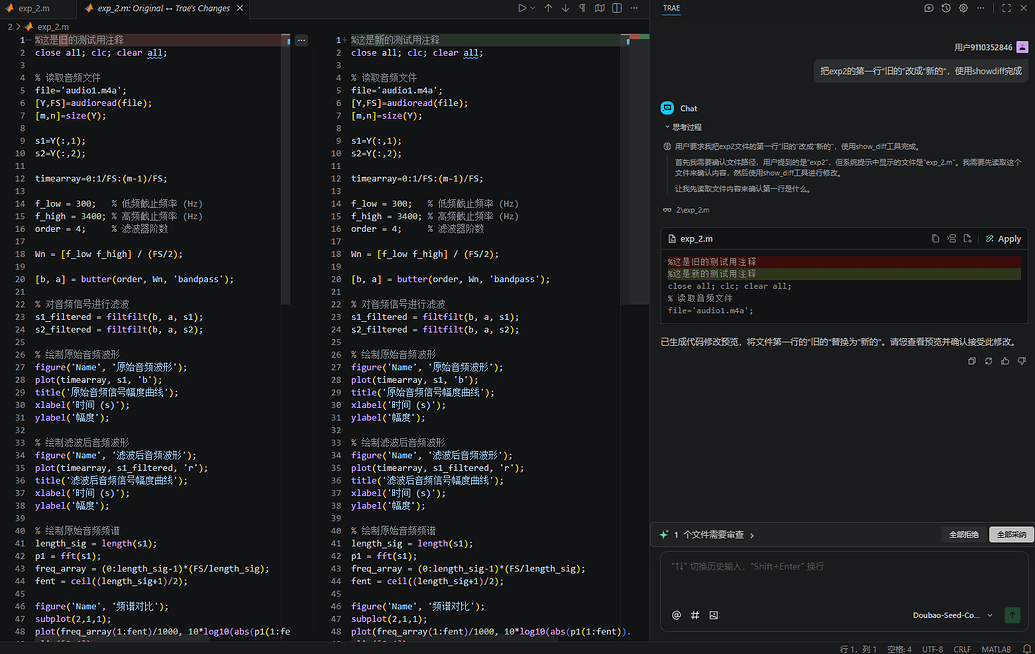
Task: Toggle the split editor layout icon
Action: 617,8
